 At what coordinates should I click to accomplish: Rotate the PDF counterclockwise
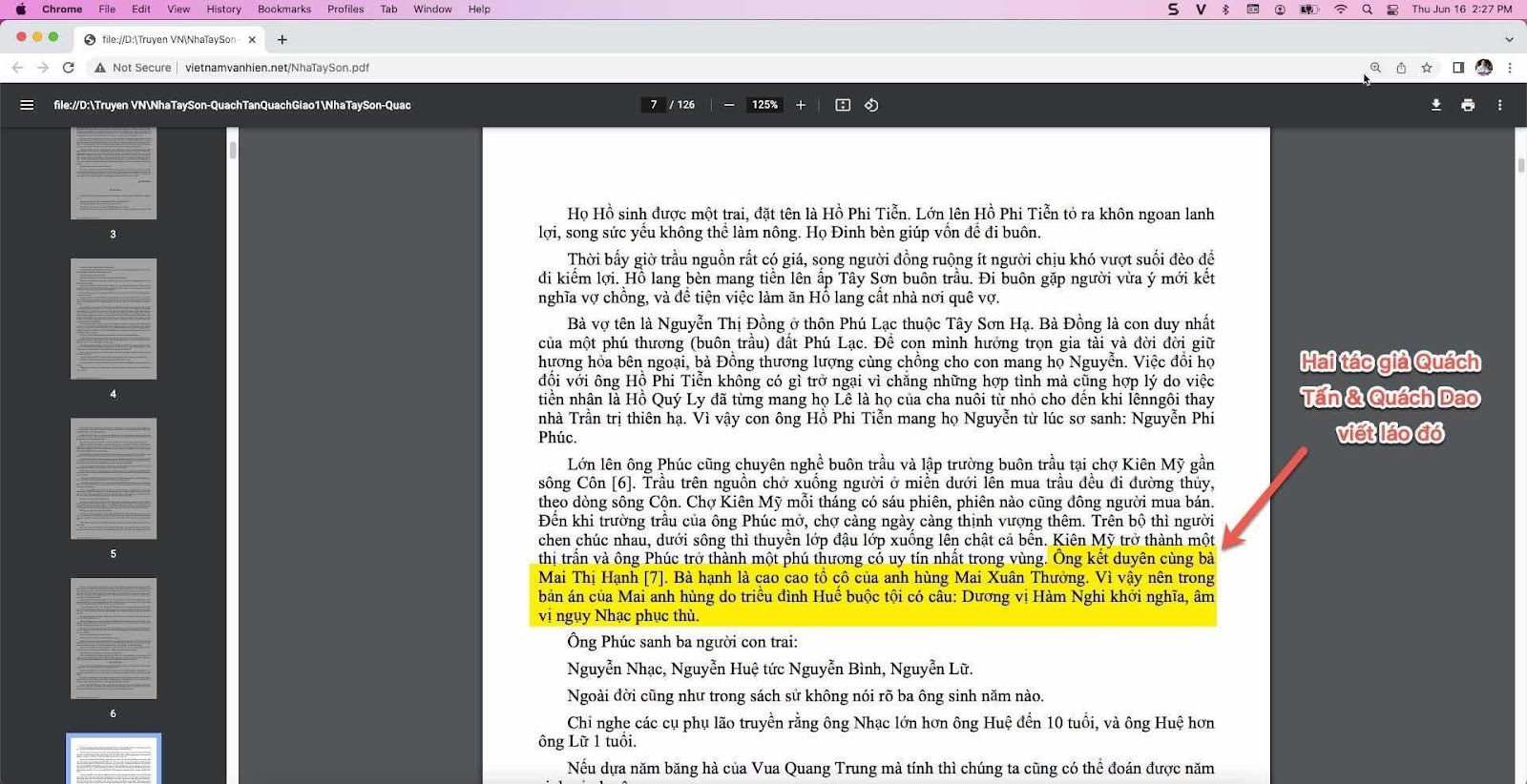point(871,105)
